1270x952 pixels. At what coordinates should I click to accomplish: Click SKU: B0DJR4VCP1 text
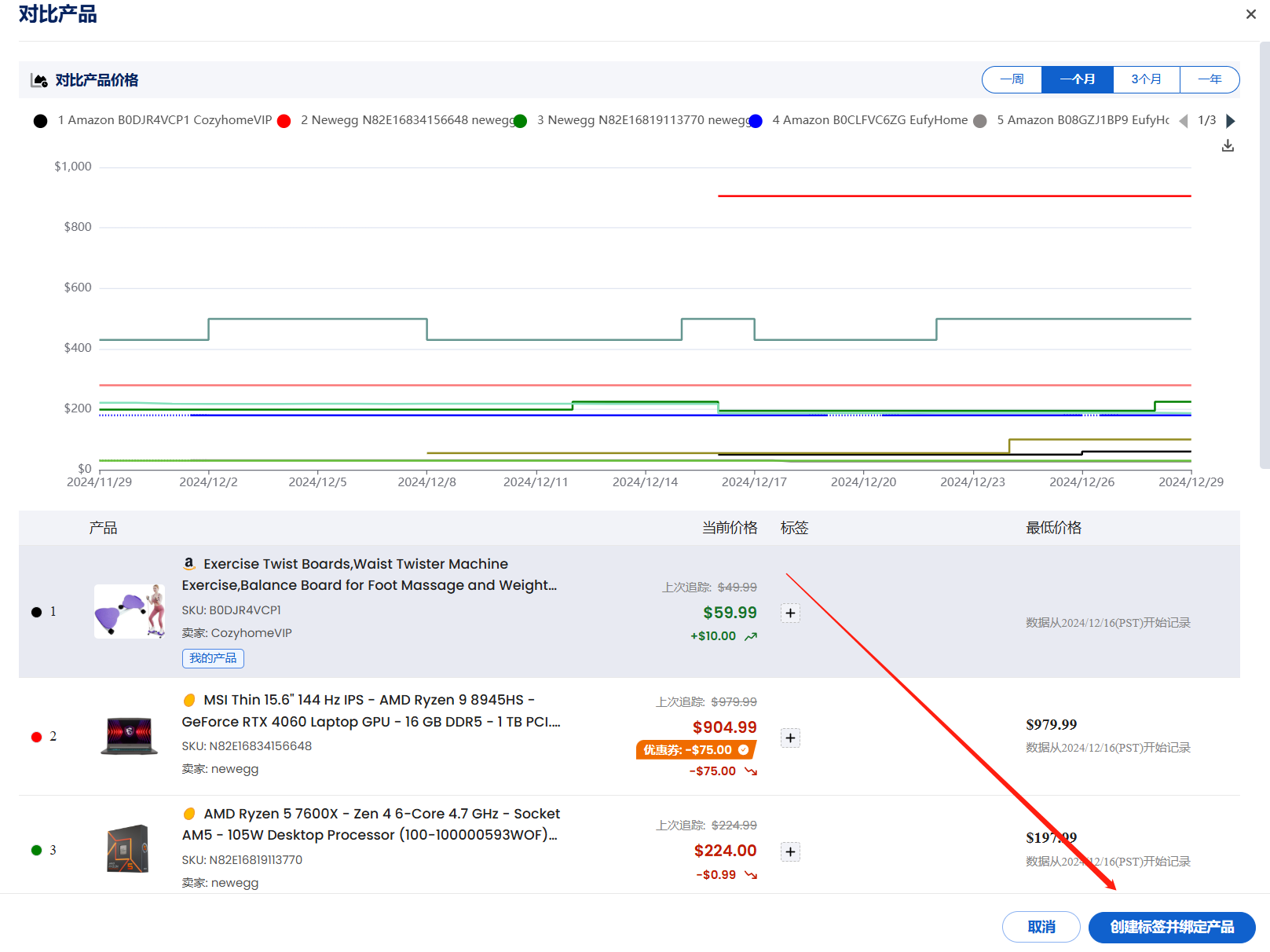tap(231, 610)
